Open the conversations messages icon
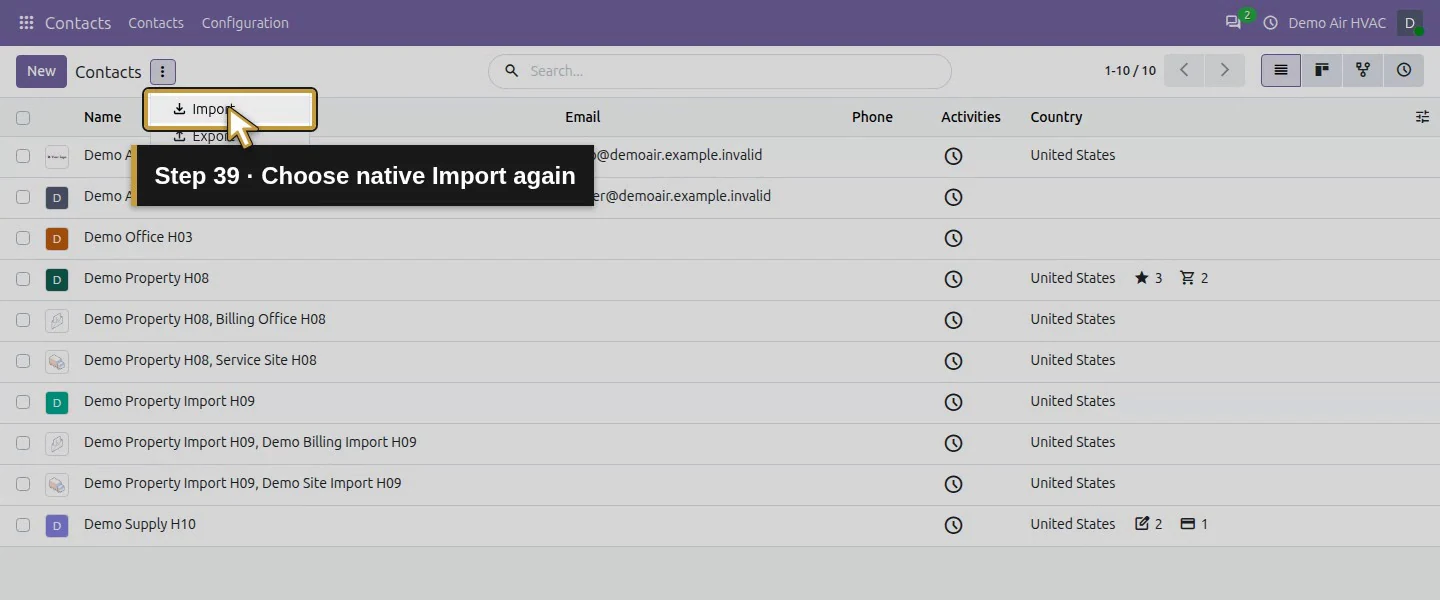 (1233, 22)
